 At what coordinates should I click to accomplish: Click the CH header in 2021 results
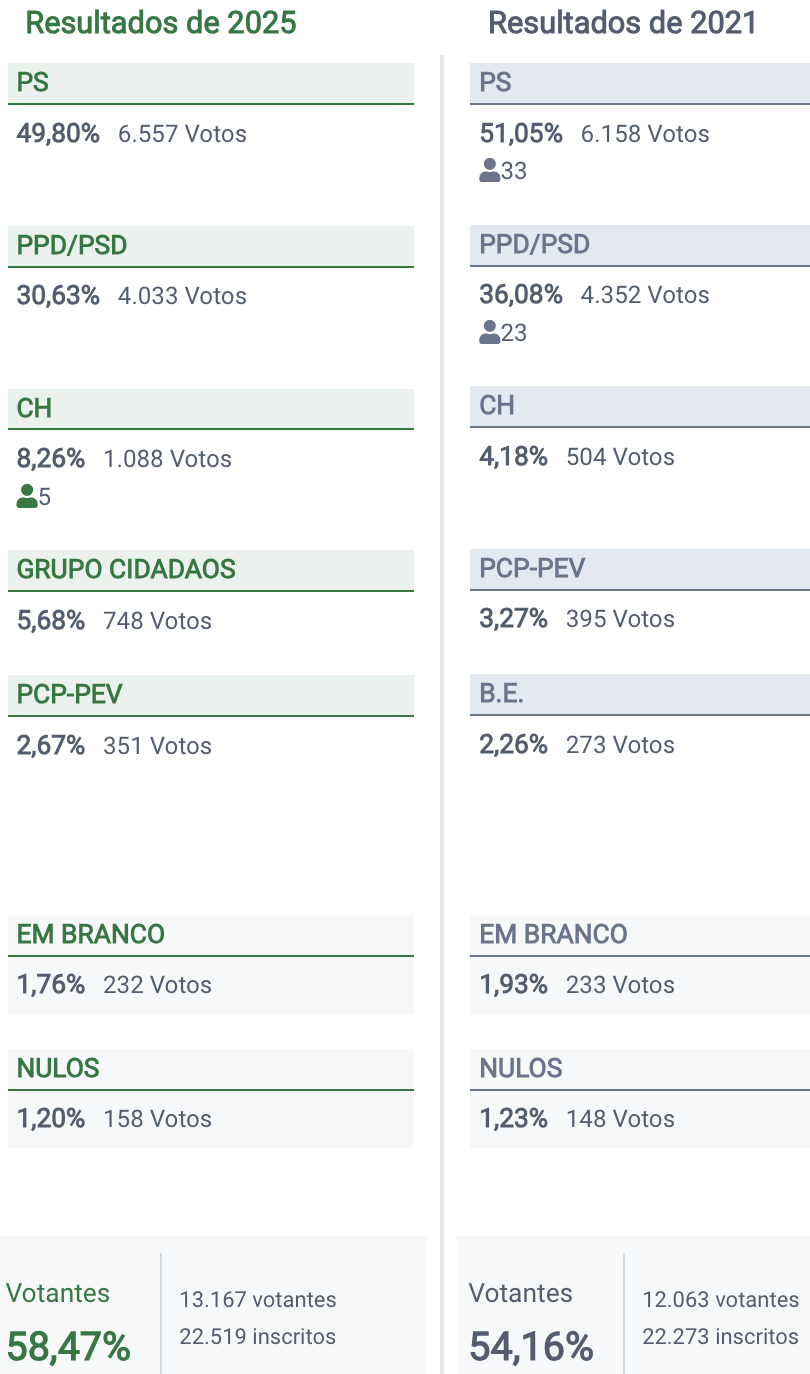[497, 406]
